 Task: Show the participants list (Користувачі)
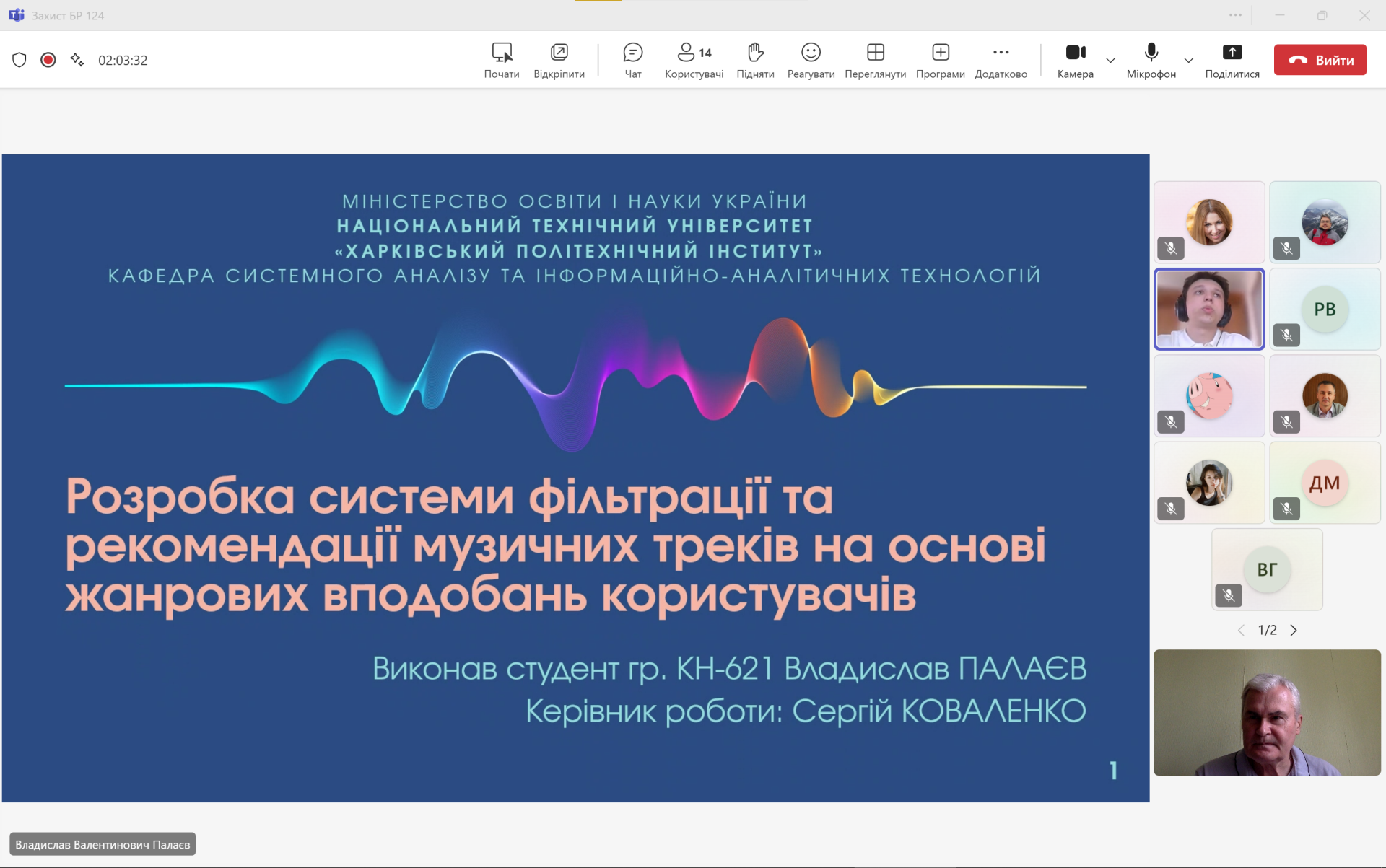tap(694, 60)
